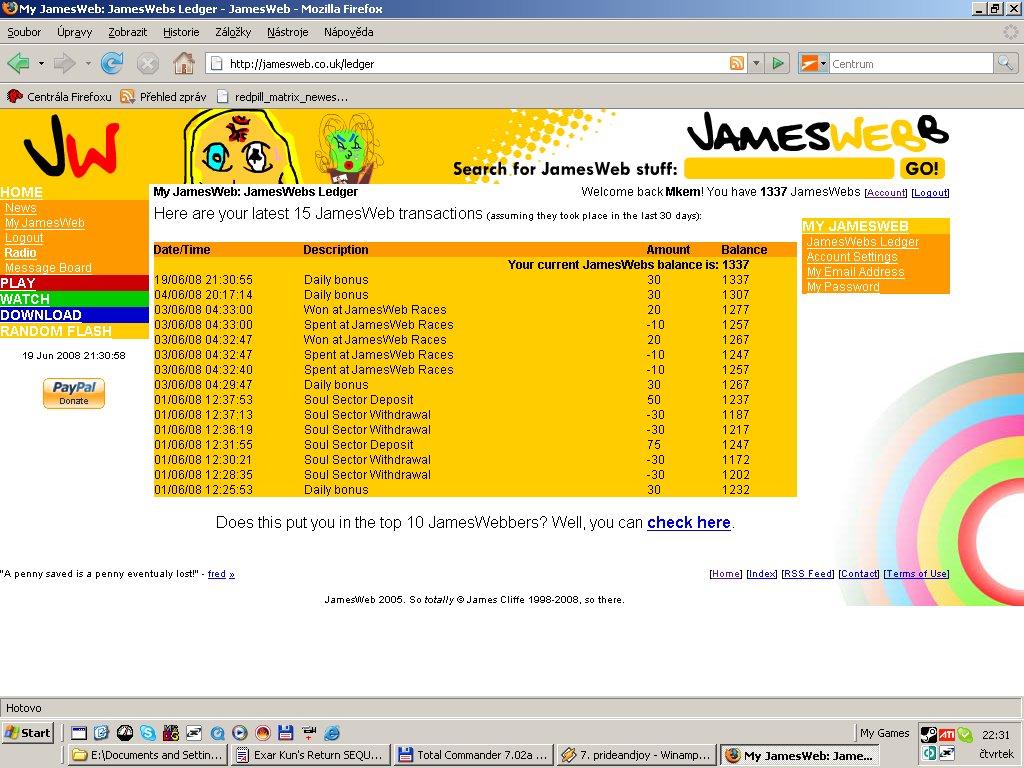Click the grey Forward arrow

(x=65, y=63)
